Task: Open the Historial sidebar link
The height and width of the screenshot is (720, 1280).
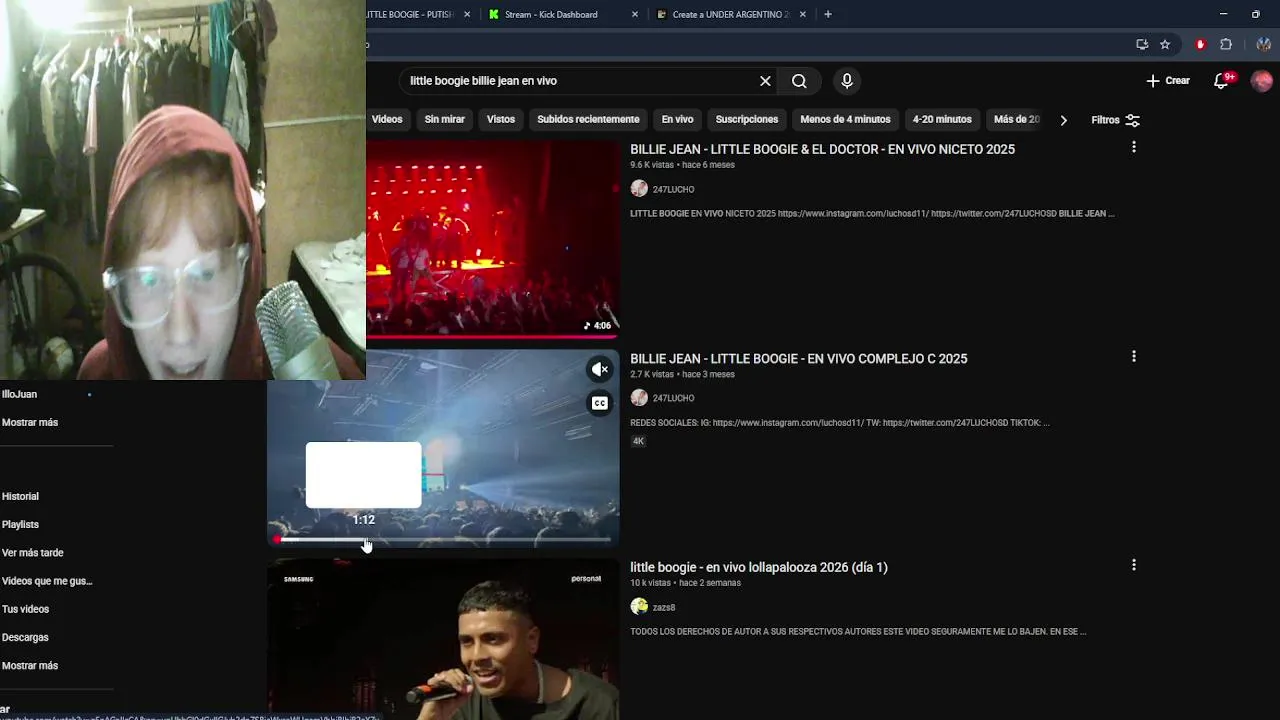Action: tap(20, 497)
